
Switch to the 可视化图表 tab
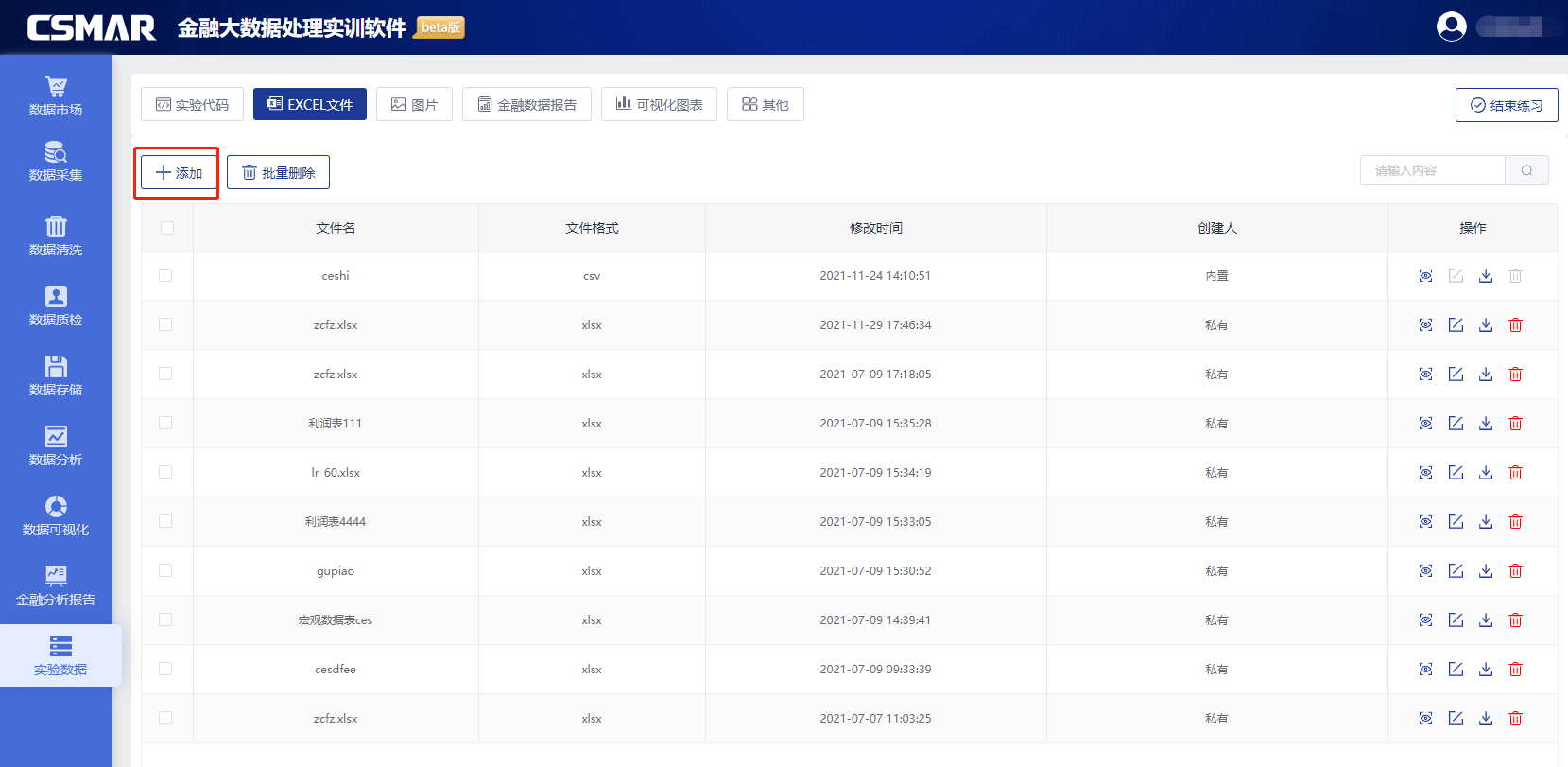point(659,104)
